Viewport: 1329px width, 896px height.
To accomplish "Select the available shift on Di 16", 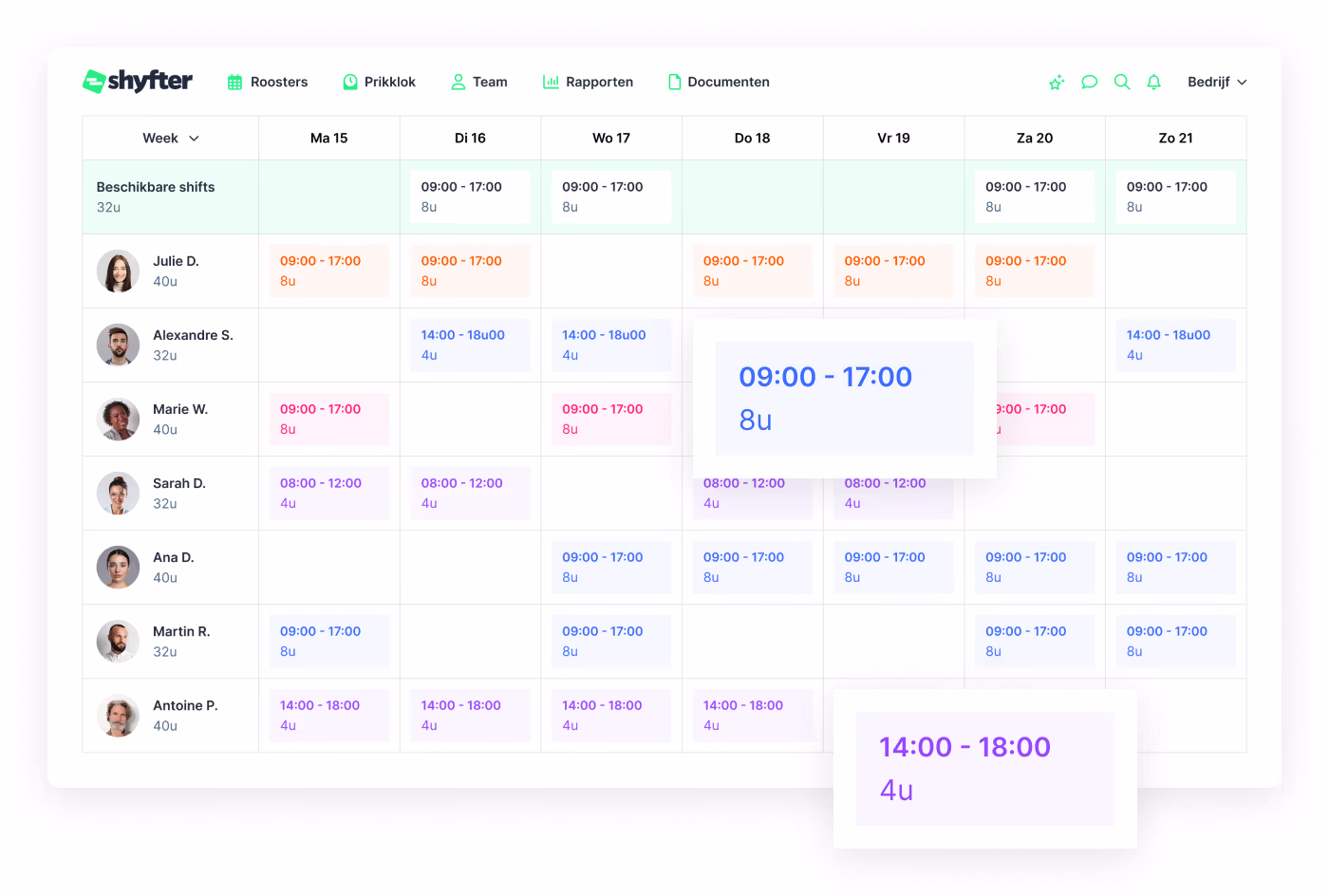I will tap(470, 196).
